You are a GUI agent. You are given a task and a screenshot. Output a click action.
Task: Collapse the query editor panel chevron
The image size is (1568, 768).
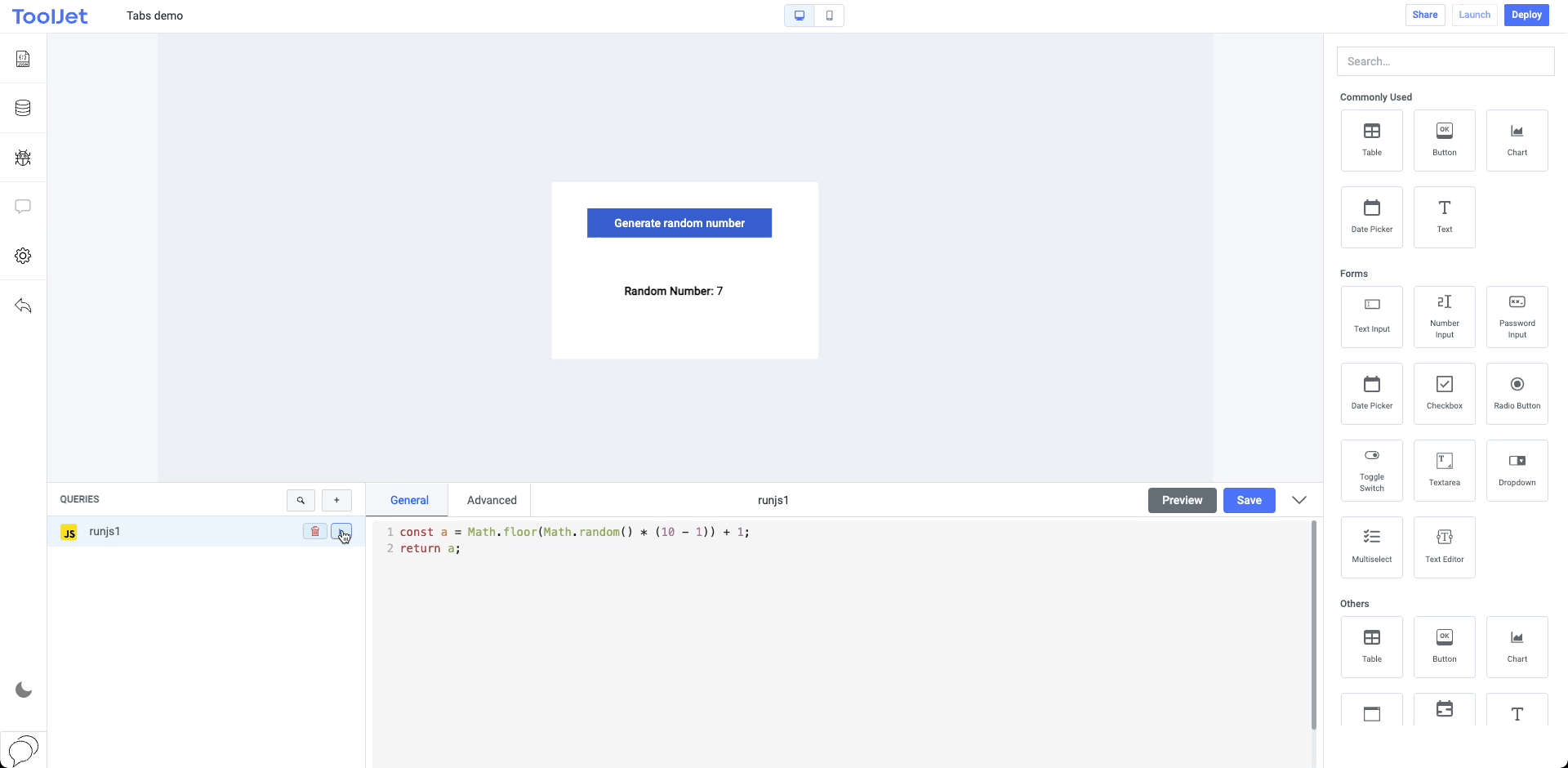click(x=1298, y=500)
